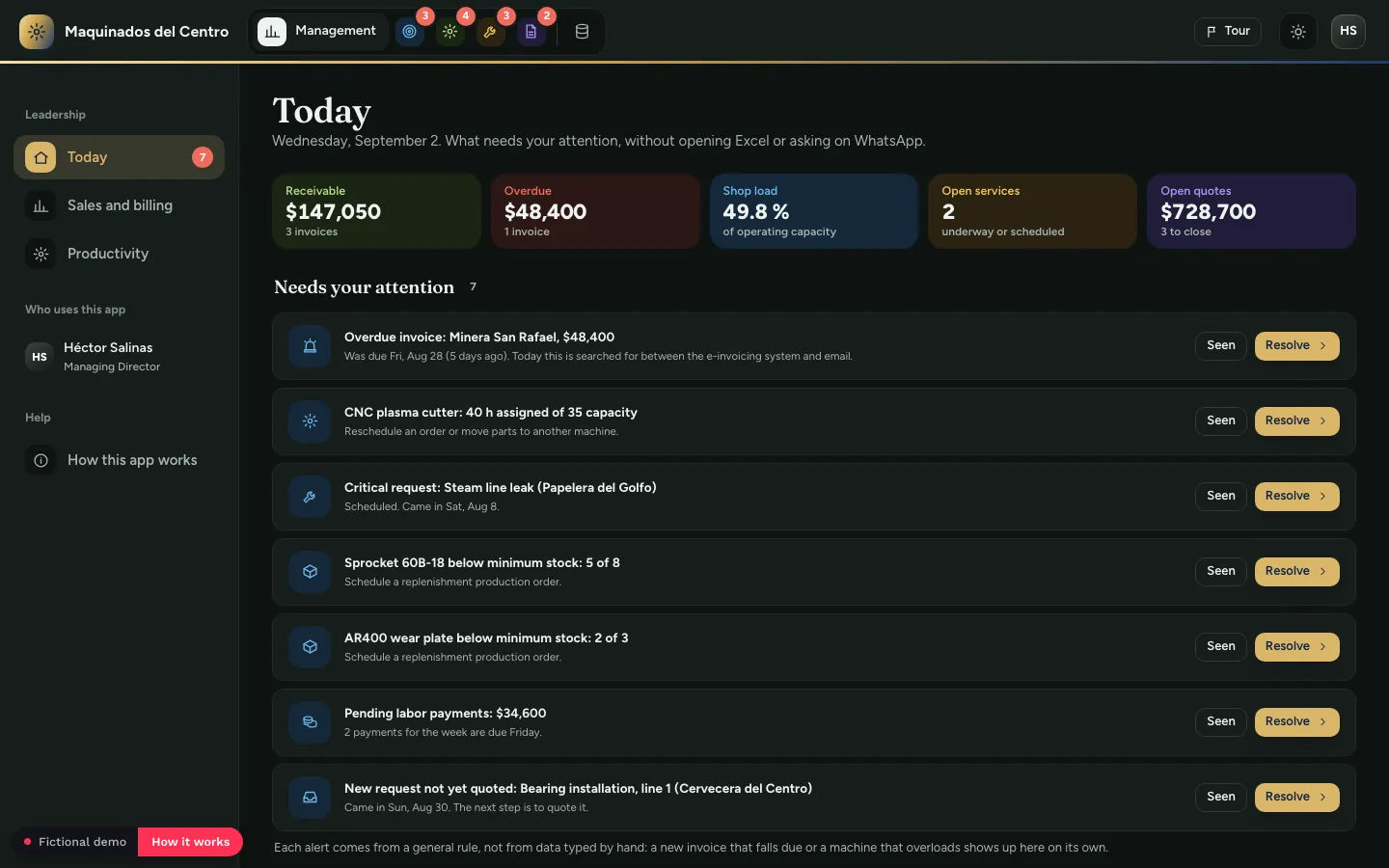Open the Receivable $147,050 card

[377, 211]
